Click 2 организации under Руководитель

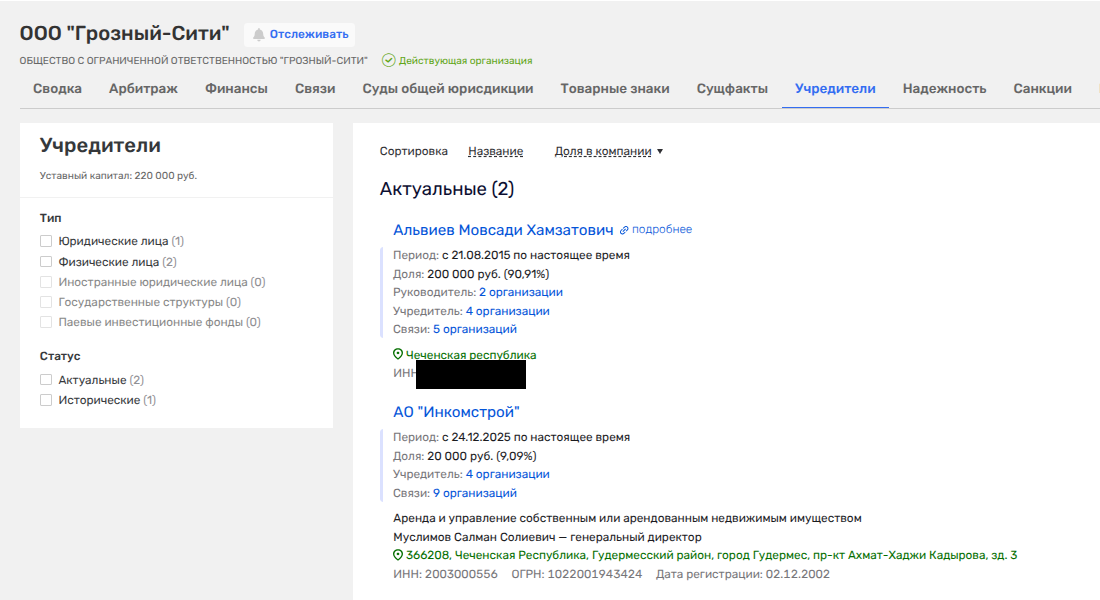pyautogui.click(x=520, y=292)
